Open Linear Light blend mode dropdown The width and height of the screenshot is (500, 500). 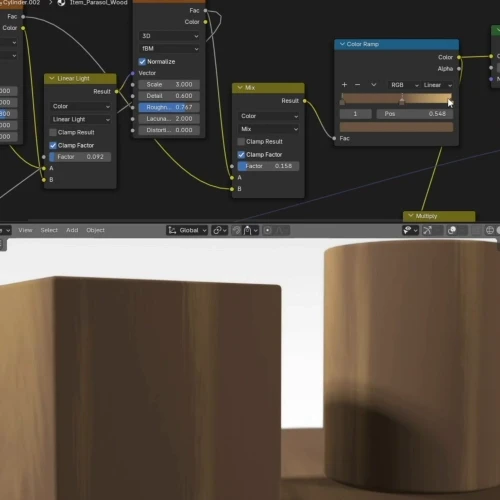coord(80,119)
